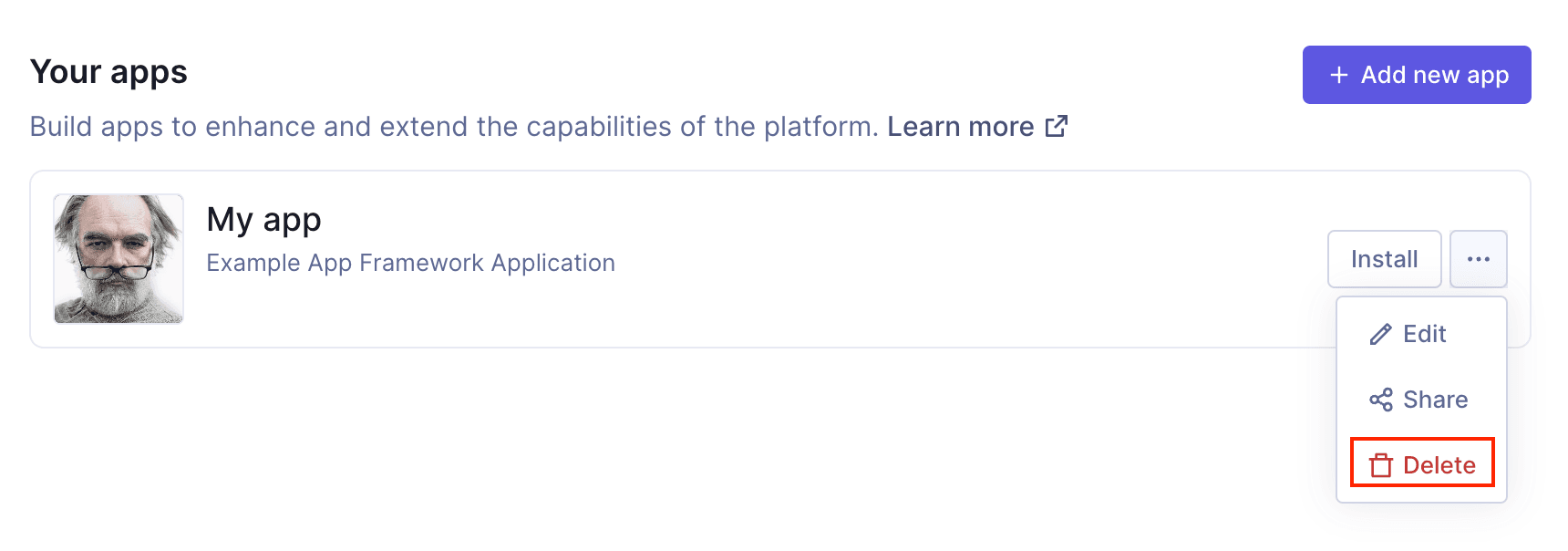
Task: Click the ellipsis icon next to Install
Action: pos(1478,259)
